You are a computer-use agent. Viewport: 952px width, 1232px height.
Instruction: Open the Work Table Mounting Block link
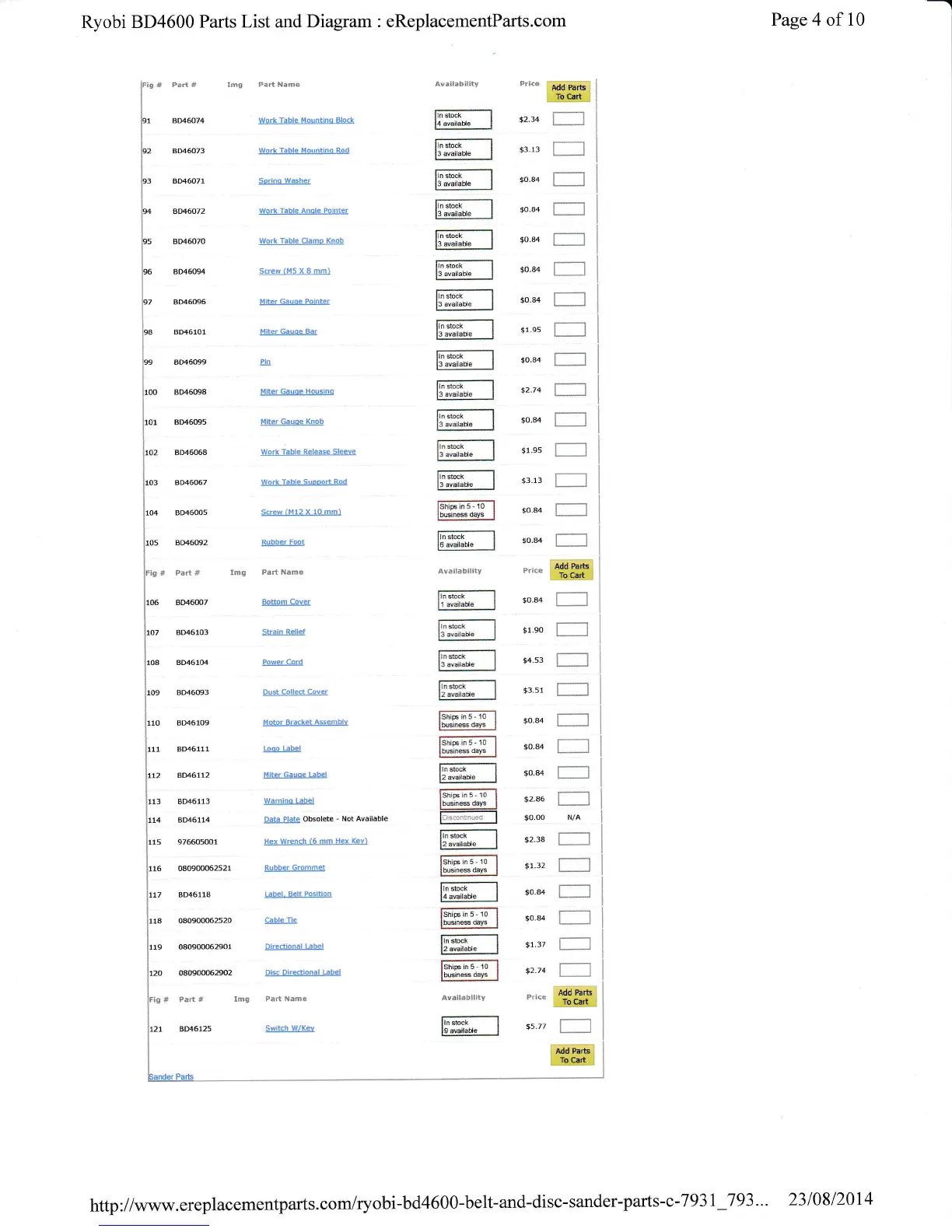pos(306,121)
